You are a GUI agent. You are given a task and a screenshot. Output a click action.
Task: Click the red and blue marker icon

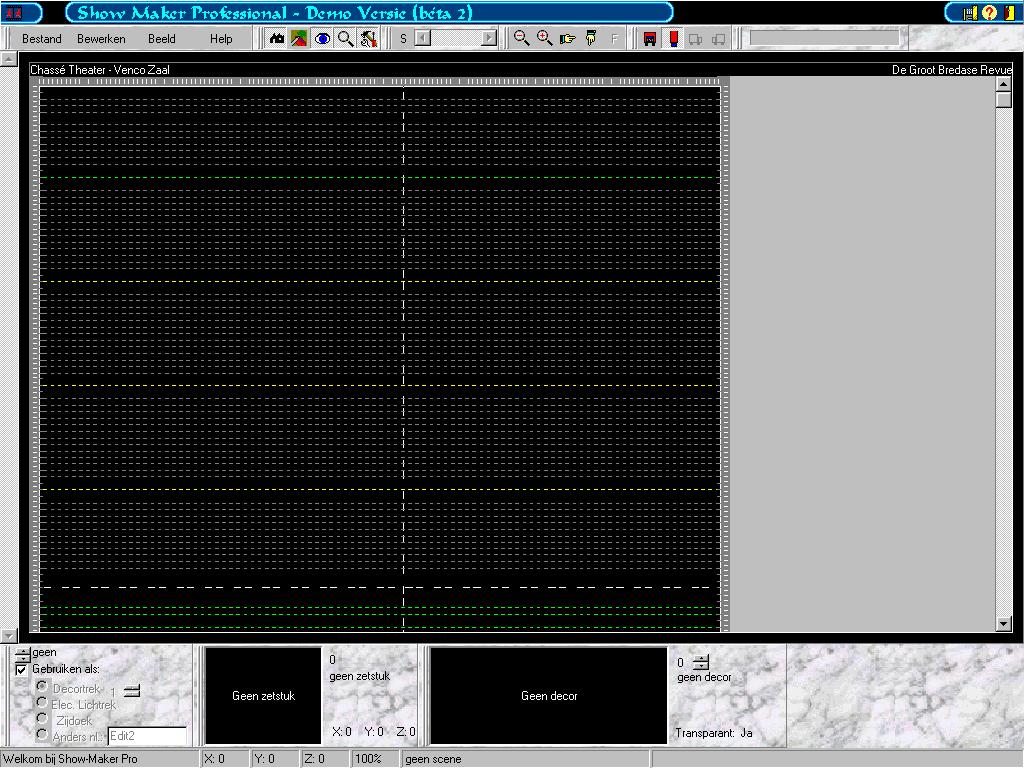point(673,39)
